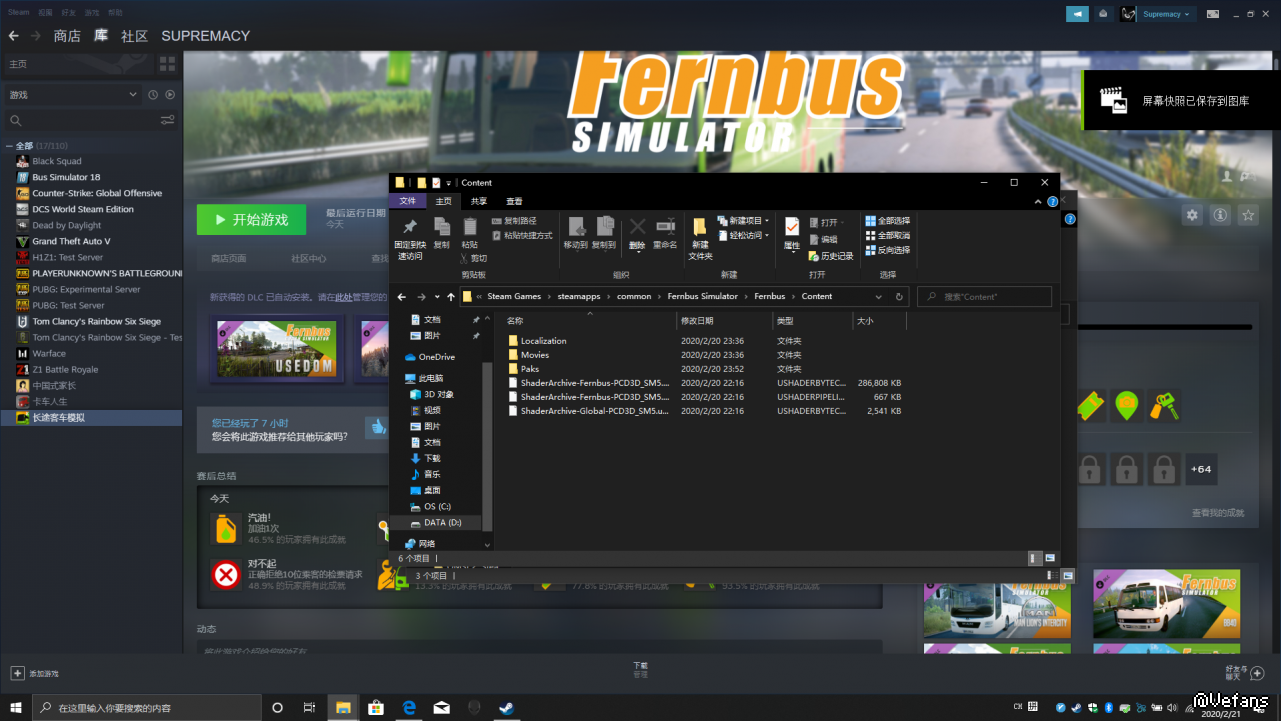Open Steam from Windows taskbar
This screenshot has height=721, width=1281.
[507, 708]
